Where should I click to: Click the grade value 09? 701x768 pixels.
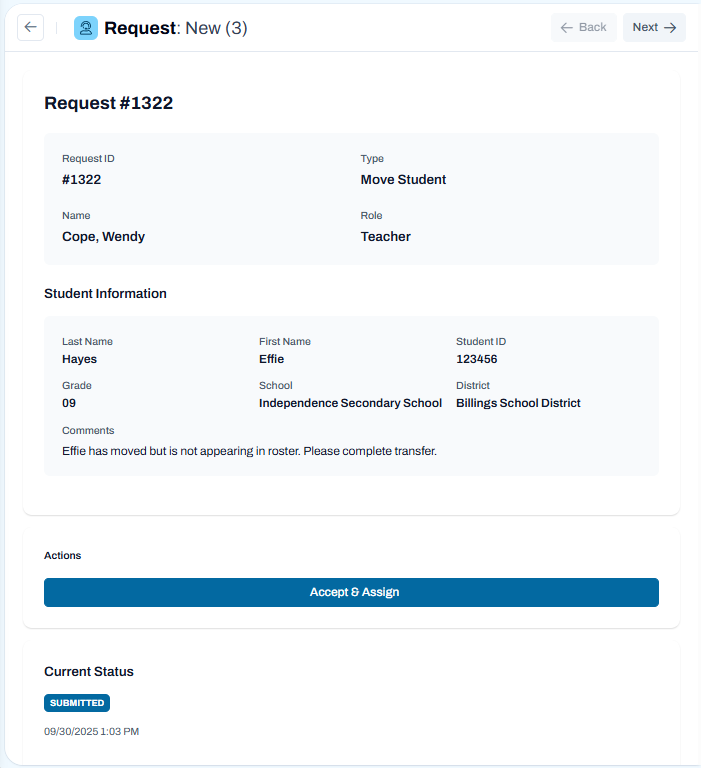(69, 403)
